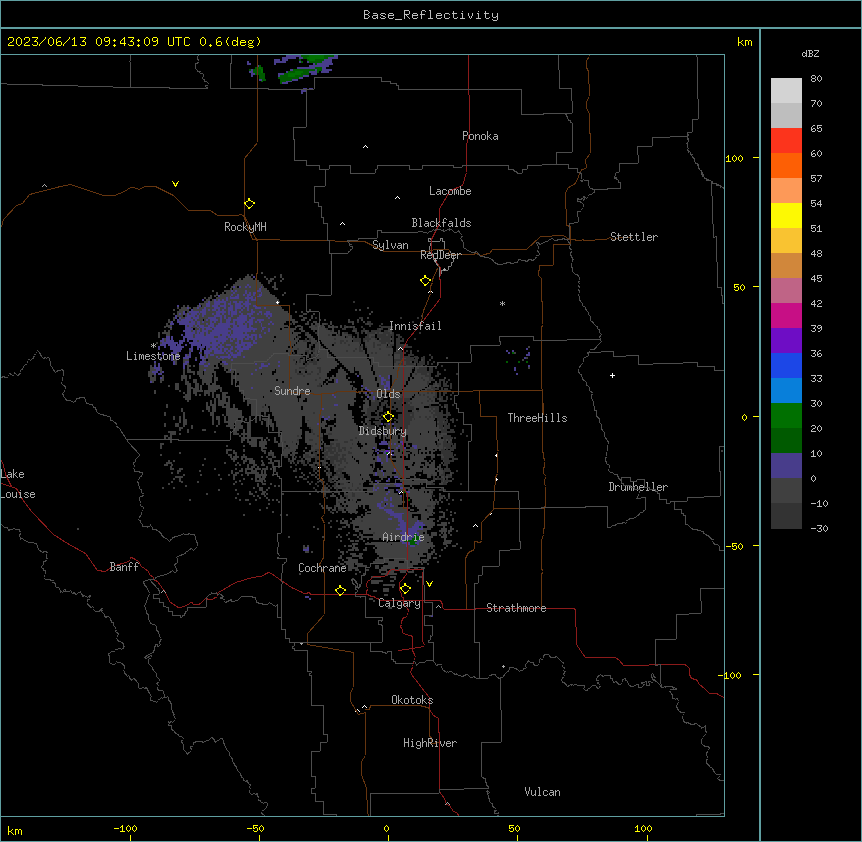862x842 pixels.
Task: Click the Lake Louise label
Action: pos(18,484)
